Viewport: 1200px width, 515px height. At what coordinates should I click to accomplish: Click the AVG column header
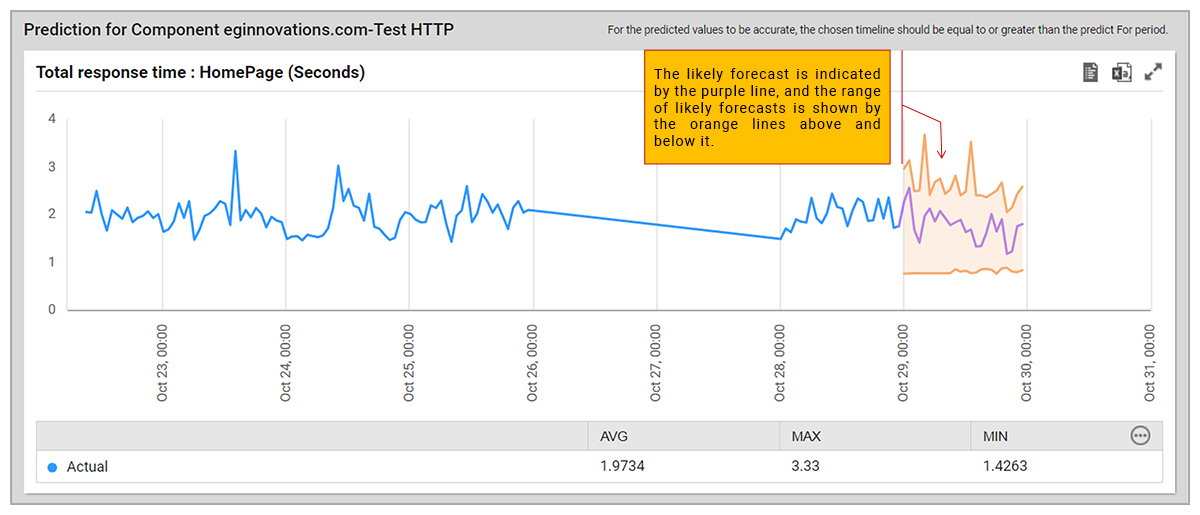coord(613,436)
